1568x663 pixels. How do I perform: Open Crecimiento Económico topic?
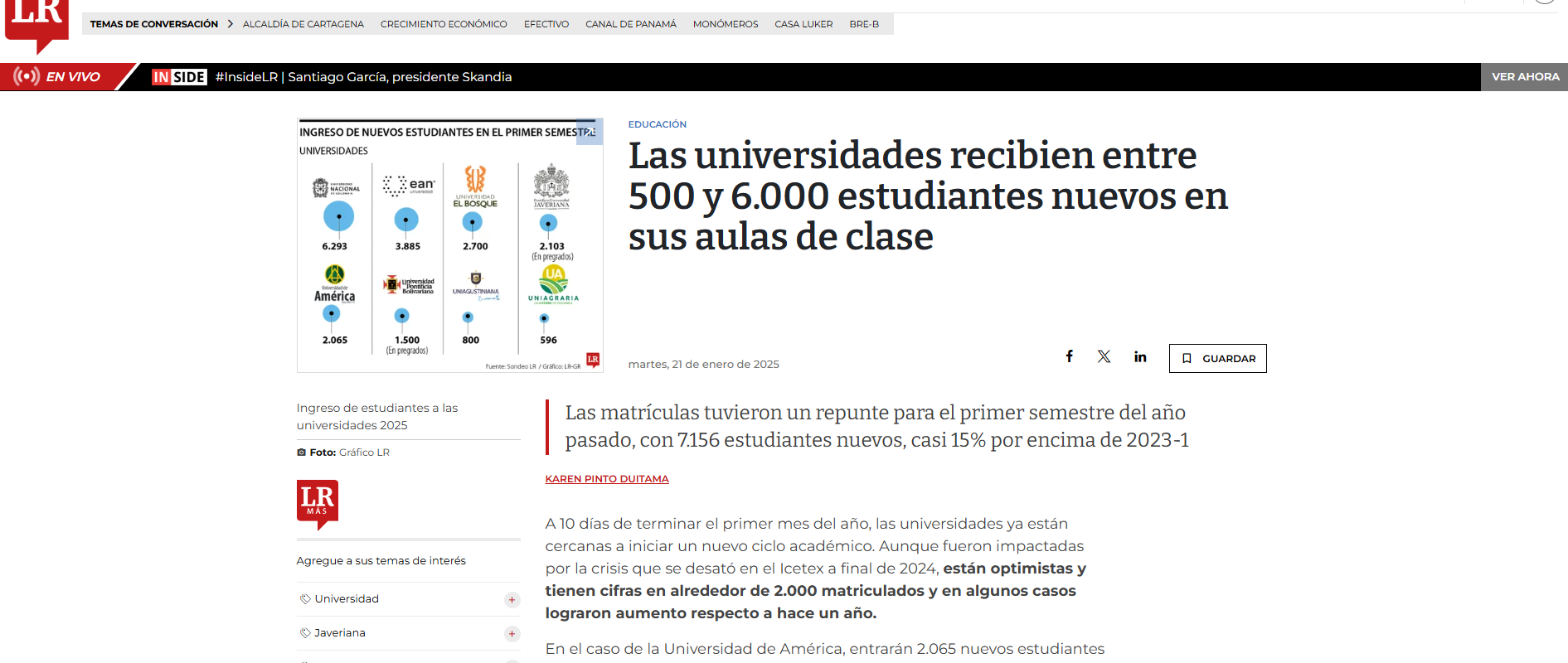tap(444, 24)
